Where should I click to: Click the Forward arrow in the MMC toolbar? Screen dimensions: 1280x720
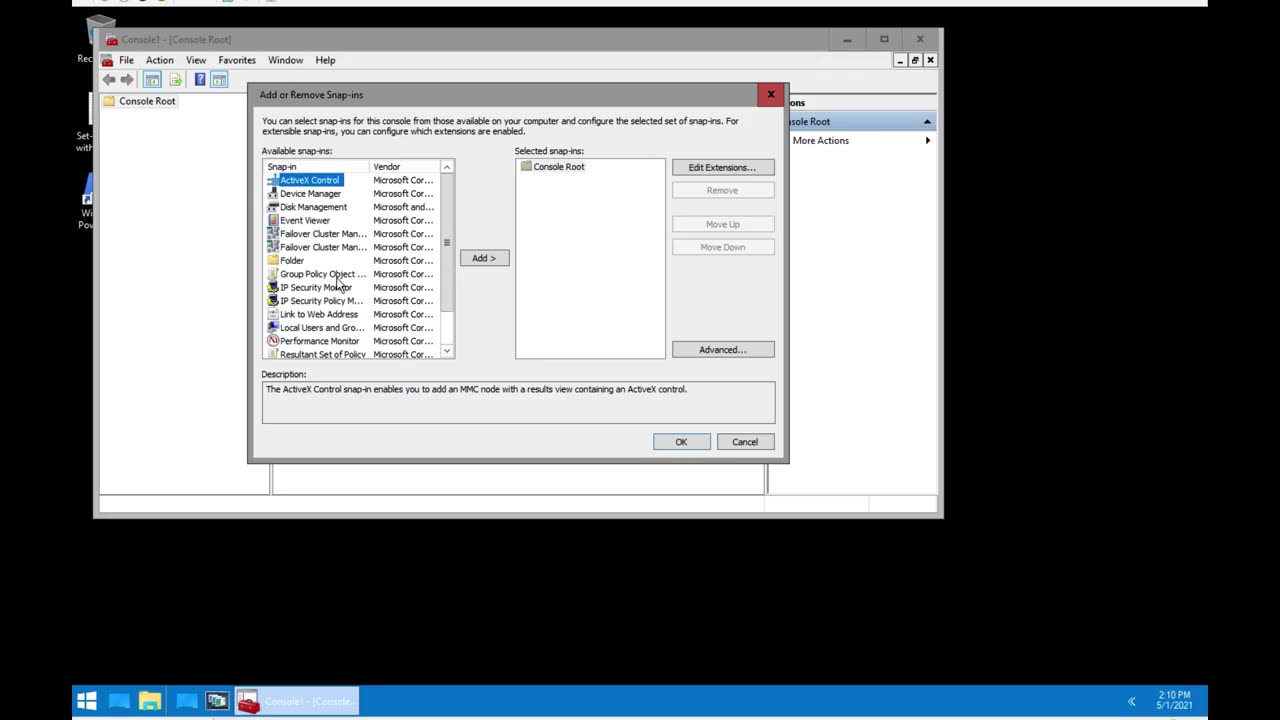click(x=127, y=80)
